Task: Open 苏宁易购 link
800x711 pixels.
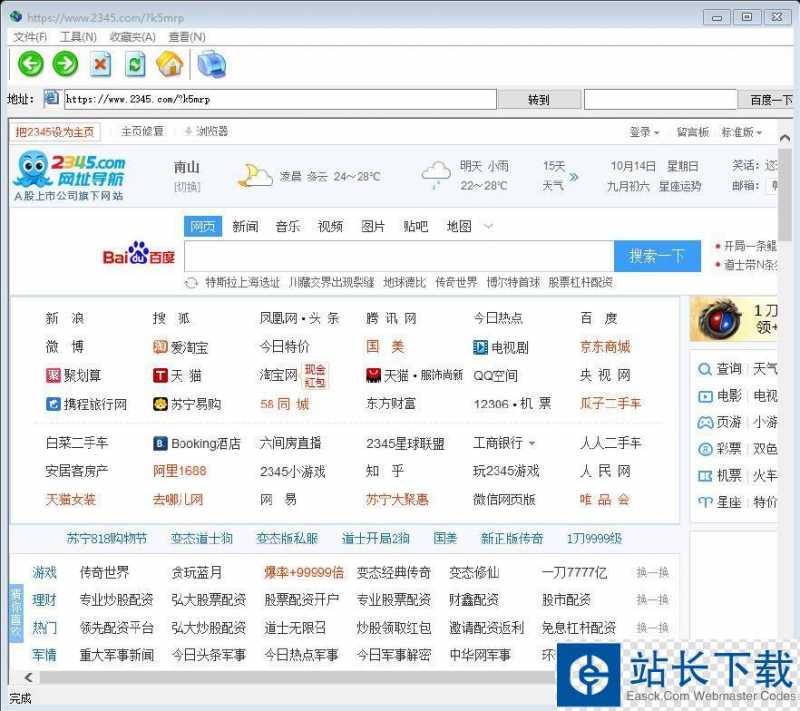Action: [187, 404]
